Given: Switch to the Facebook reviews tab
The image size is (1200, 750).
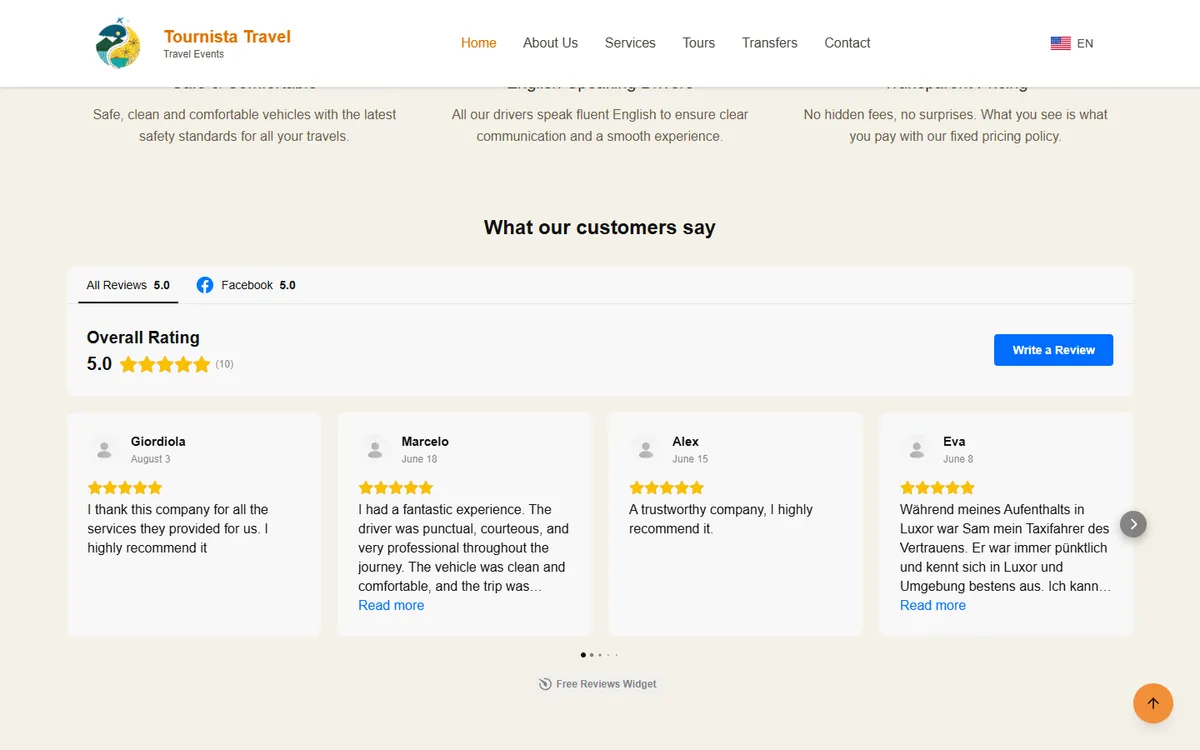Looking at the screenshot, I should click(246, 285).
